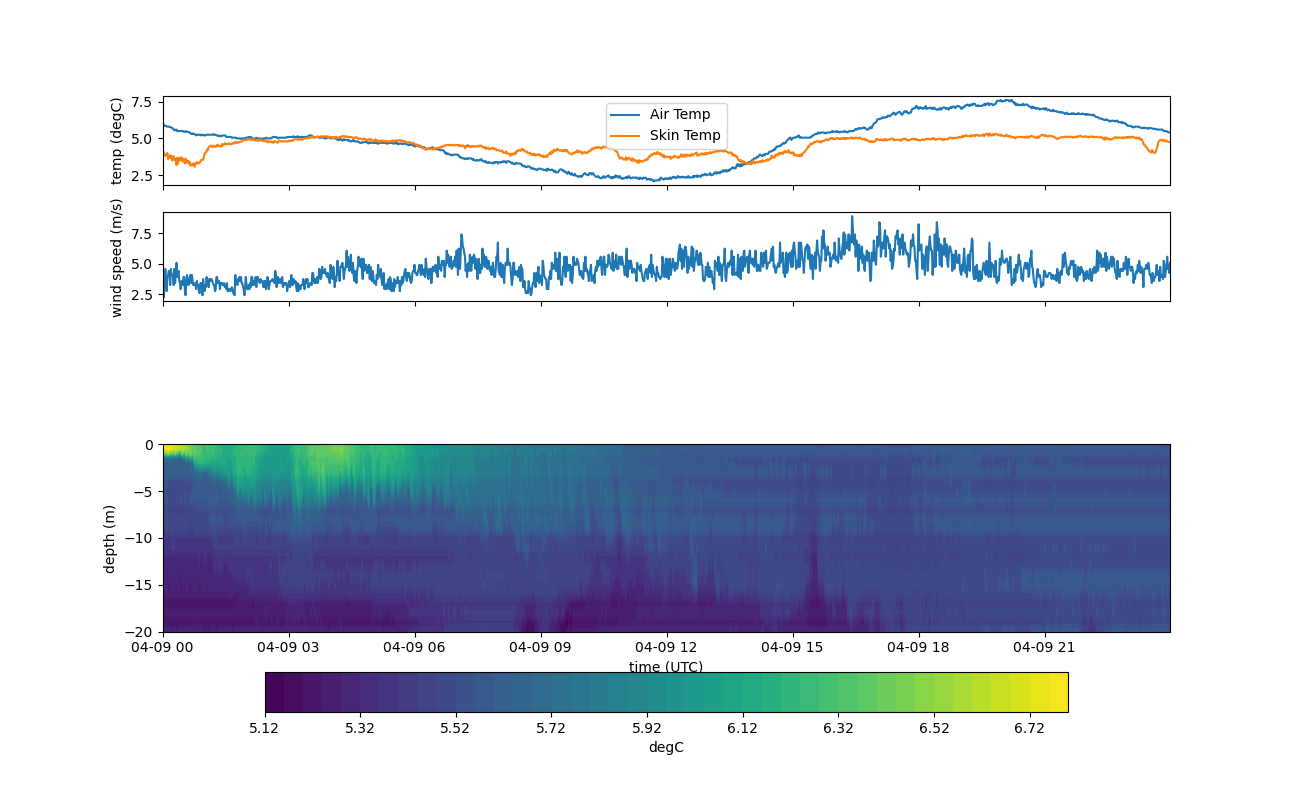
Task: Click the "temp (degC)" y-axis label
Action: click(x=117, y=141)
